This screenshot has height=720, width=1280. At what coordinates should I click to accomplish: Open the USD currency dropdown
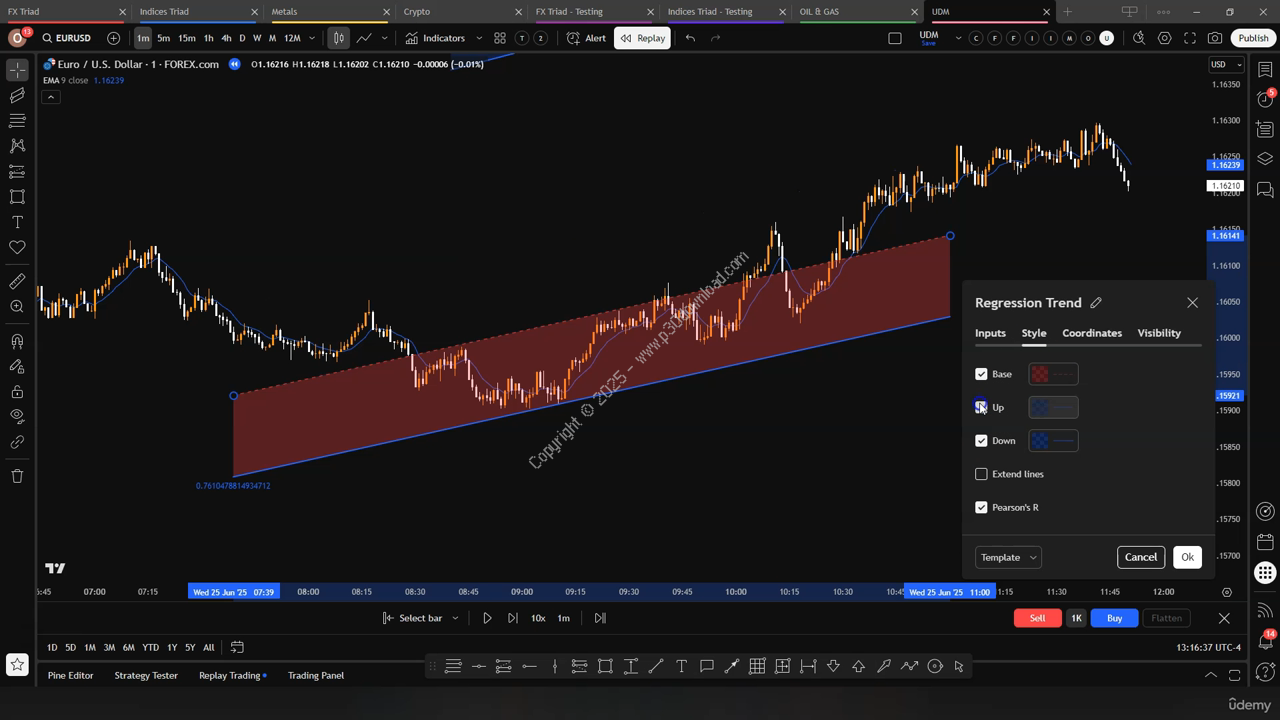1225,64
